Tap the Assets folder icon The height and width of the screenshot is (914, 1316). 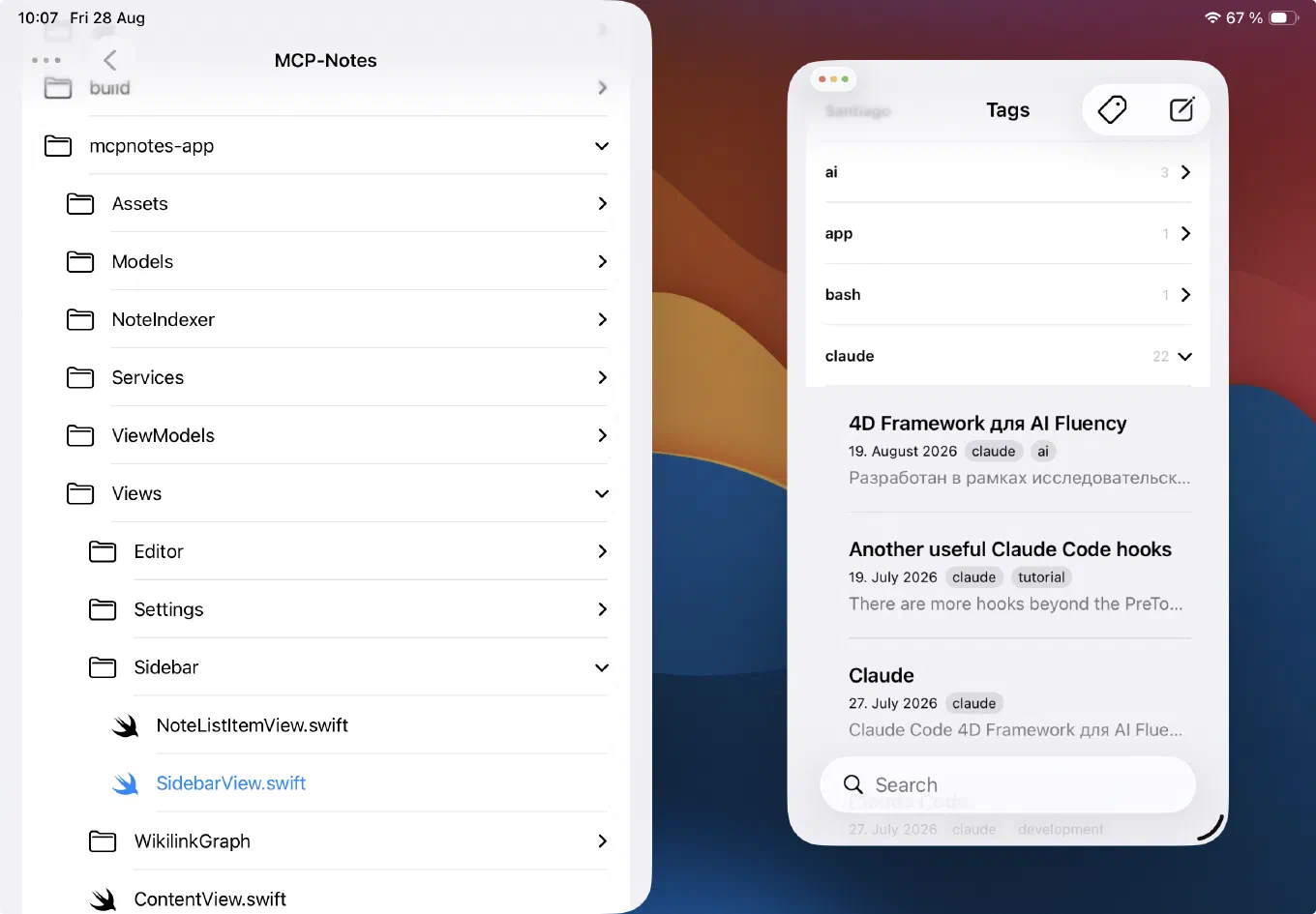coord(80,204)
